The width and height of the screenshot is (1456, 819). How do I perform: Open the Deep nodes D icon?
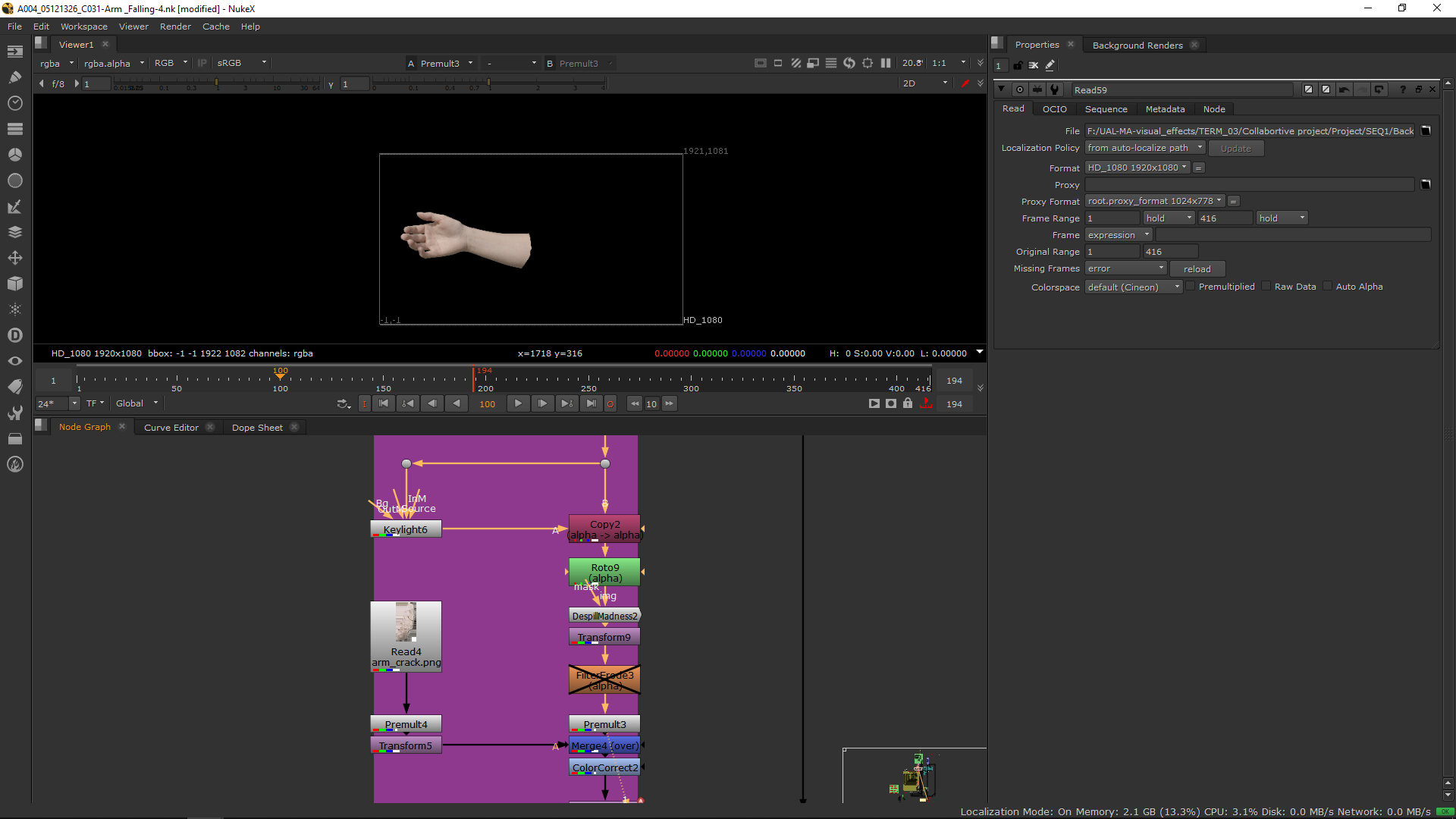pos(14,335)
